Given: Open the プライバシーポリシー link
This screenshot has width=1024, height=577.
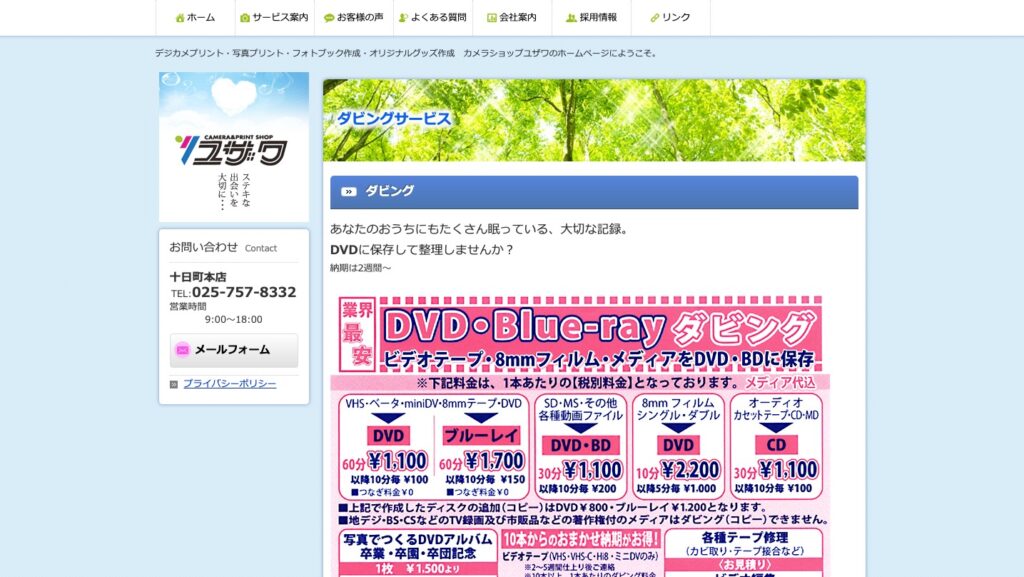Looking at the screenshot, I should pos(229,384).
